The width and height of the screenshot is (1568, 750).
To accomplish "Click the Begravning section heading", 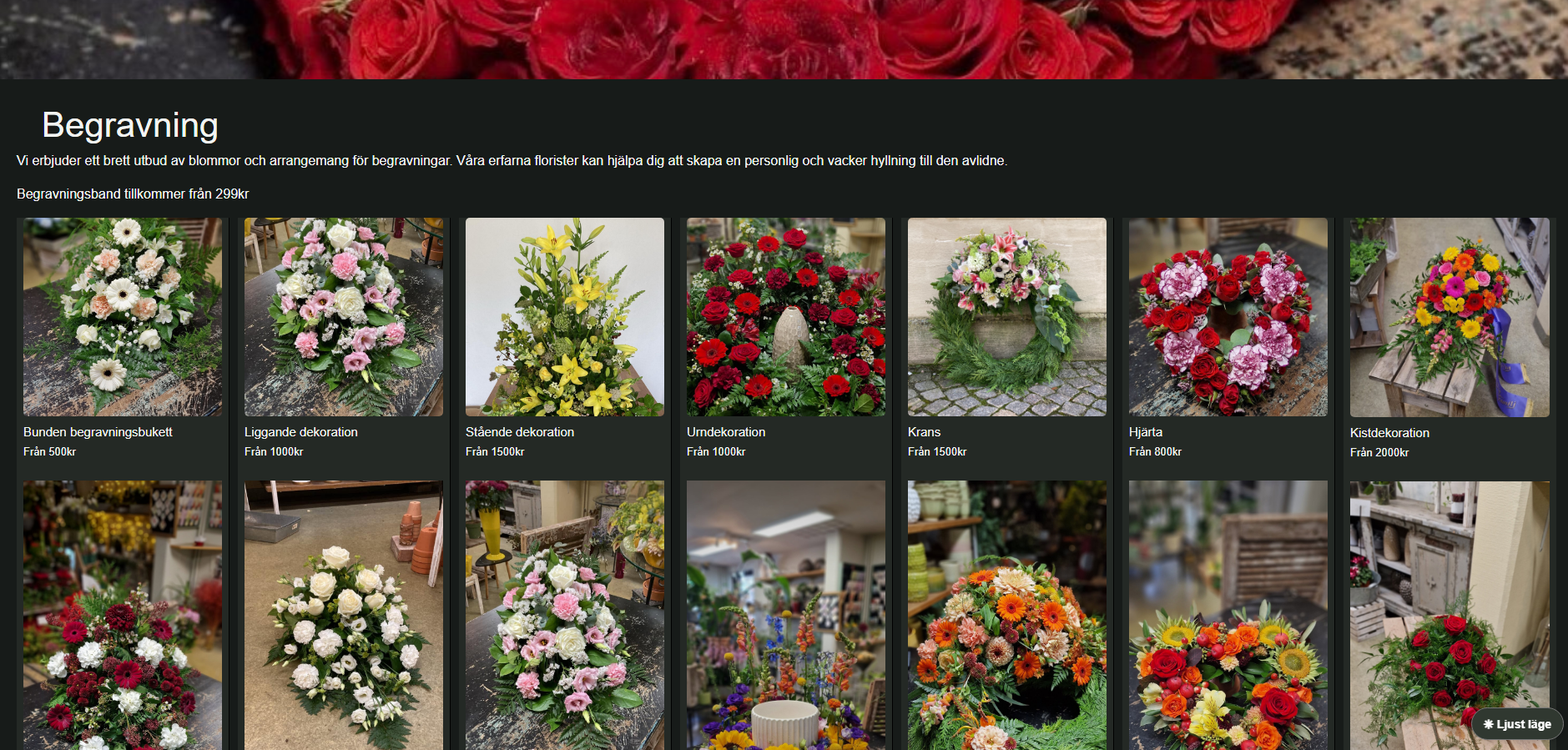I will point(130,125).
